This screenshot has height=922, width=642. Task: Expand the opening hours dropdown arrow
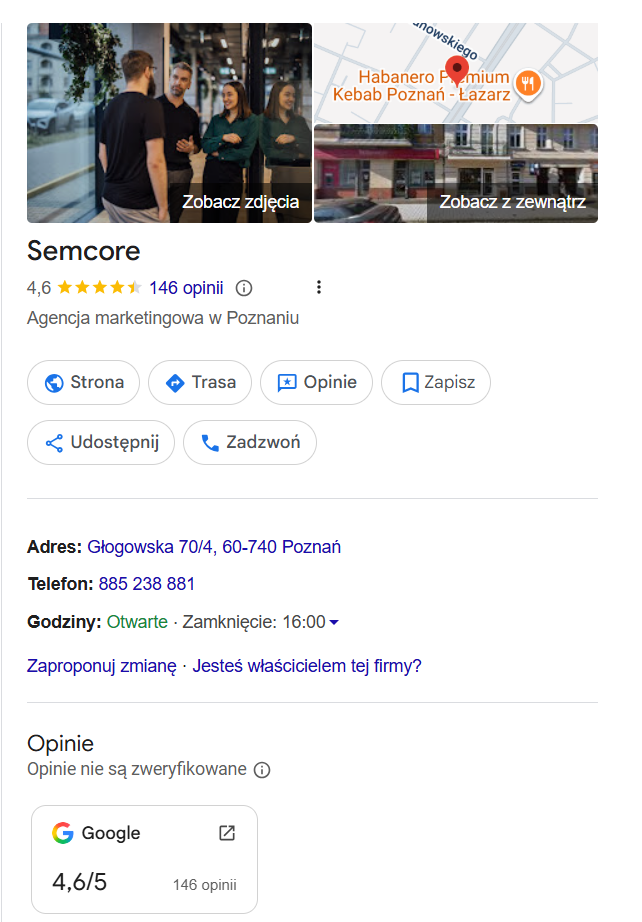pos(334,622)
